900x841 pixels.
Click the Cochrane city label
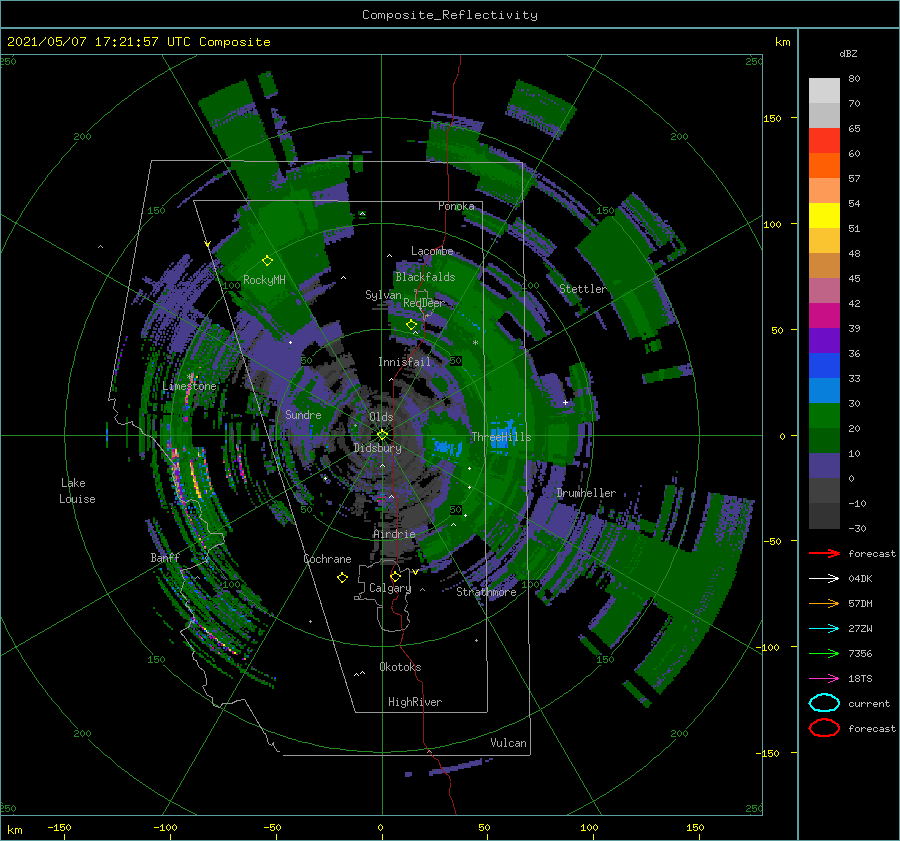click(327, 559)
